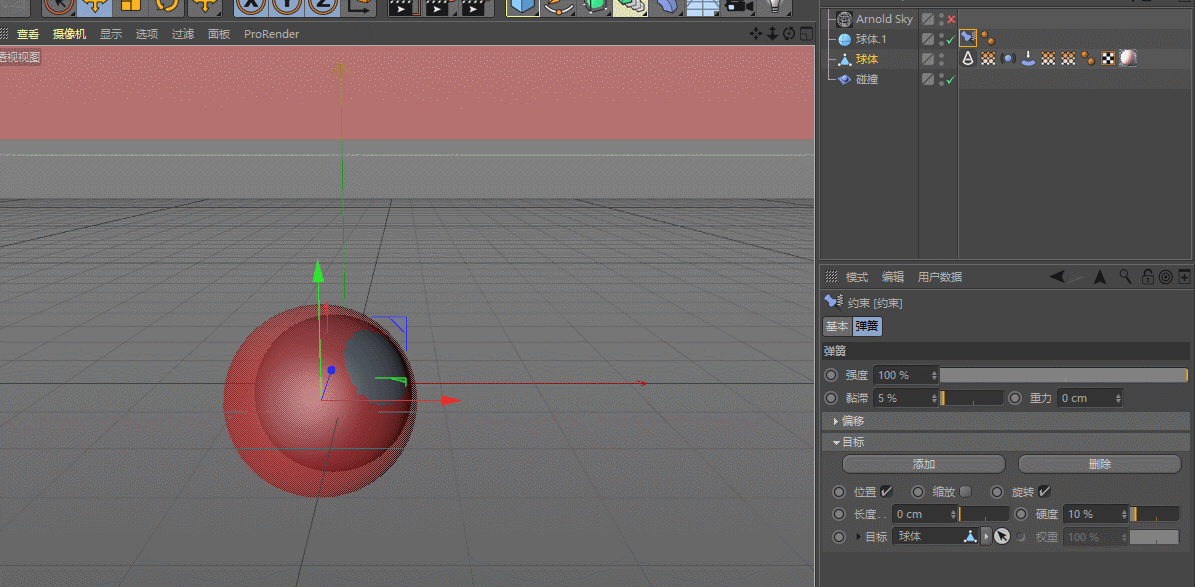The width and height of the screenshot is (1195, 587).
Task: Open new attribute manager window icon
Action: pyautogui.click(x=1184, y=277)
